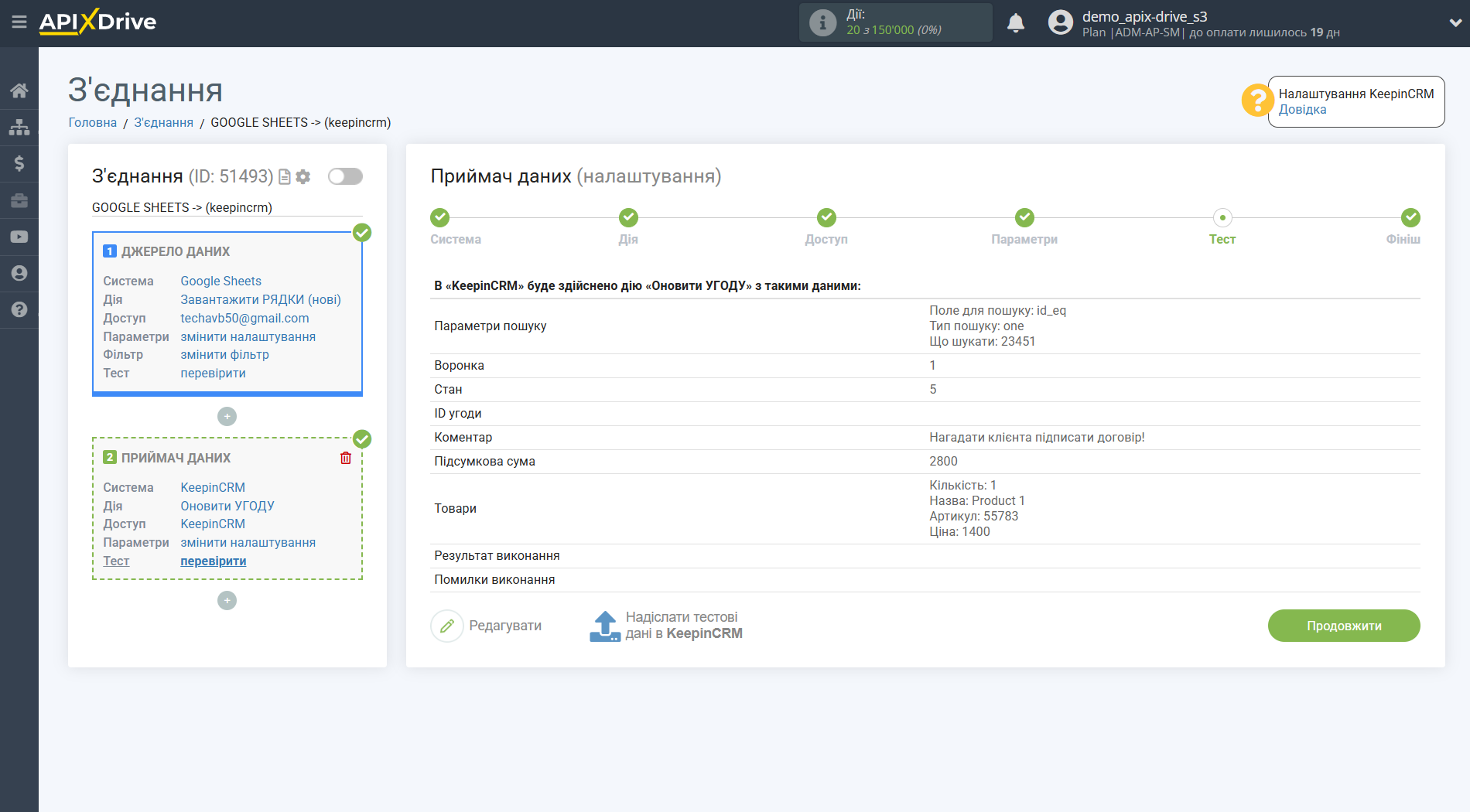Delete the data receiver with trash icon

tap(346, 458)
